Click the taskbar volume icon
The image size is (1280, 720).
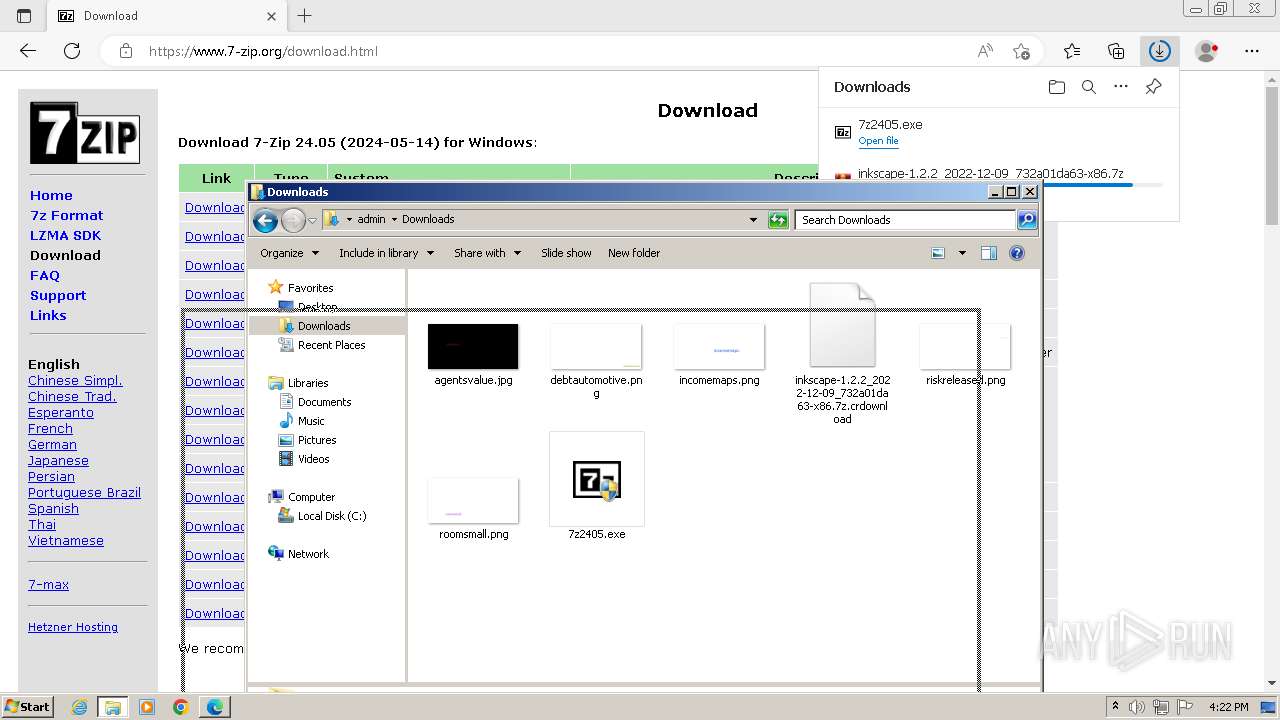tap(1138, 707)
